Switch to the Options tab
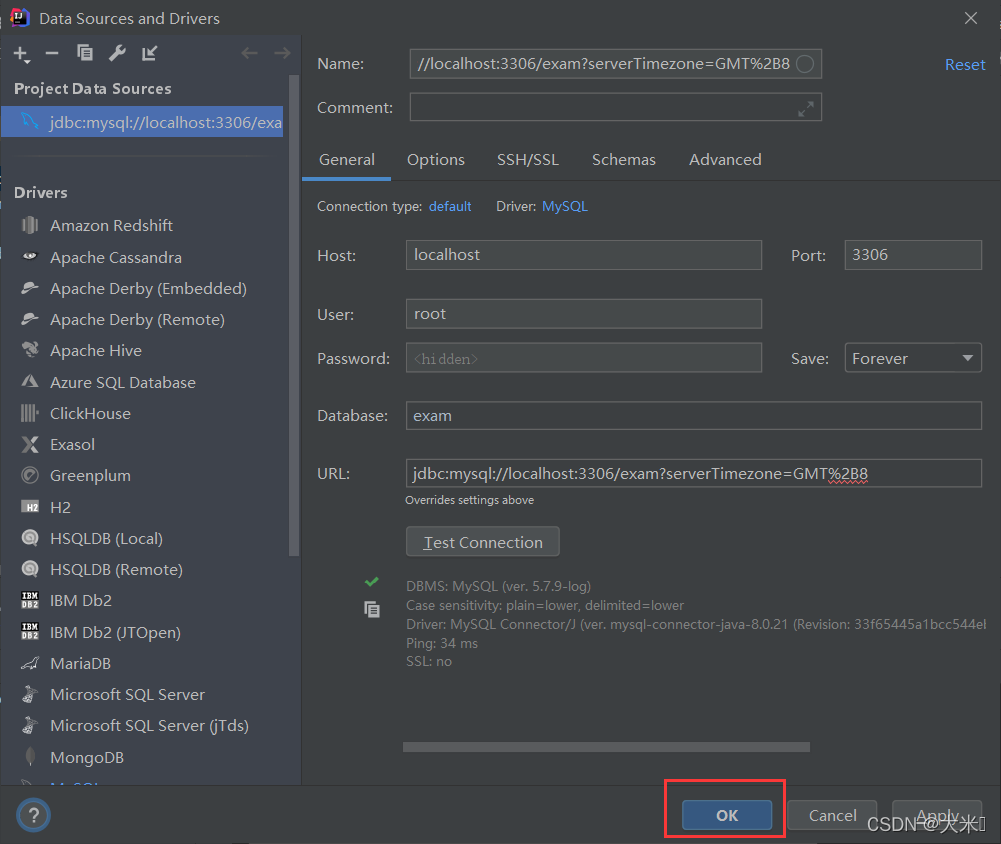1001x844 pixels. click(x=436, y=160)
